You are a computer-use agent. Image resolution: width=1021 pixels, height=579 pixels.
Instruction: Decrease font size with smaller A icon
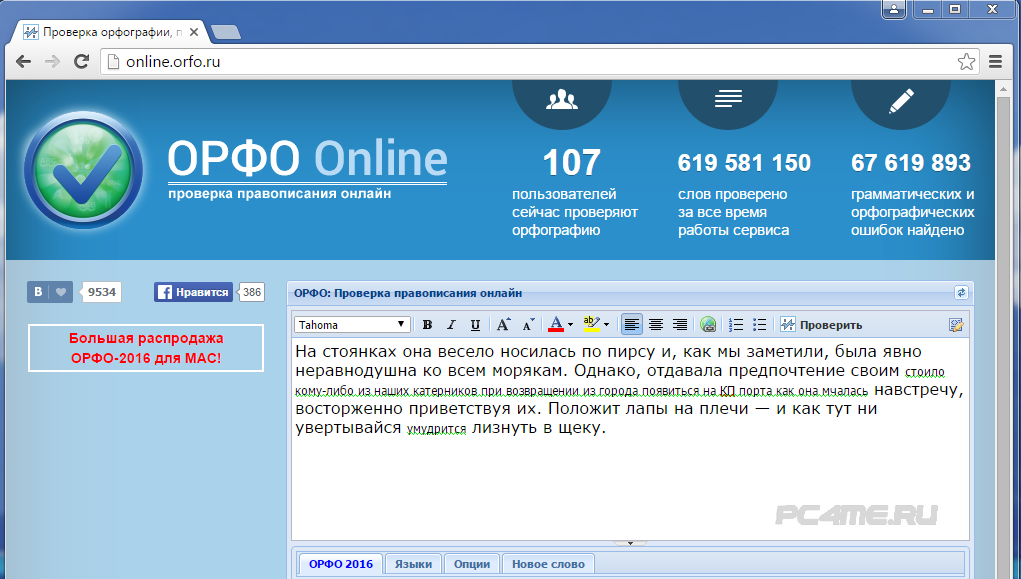(528, 324)
